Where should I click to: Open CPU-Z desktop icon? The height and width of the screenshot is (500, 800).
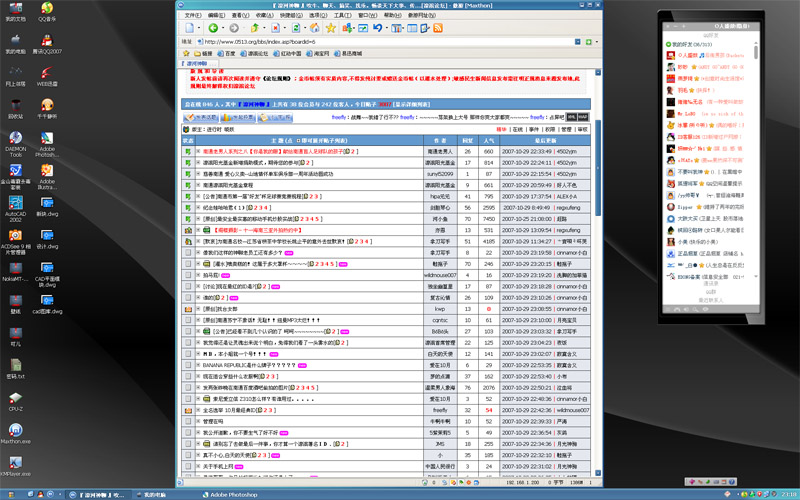pyautogui.click(x=15, y=398)
